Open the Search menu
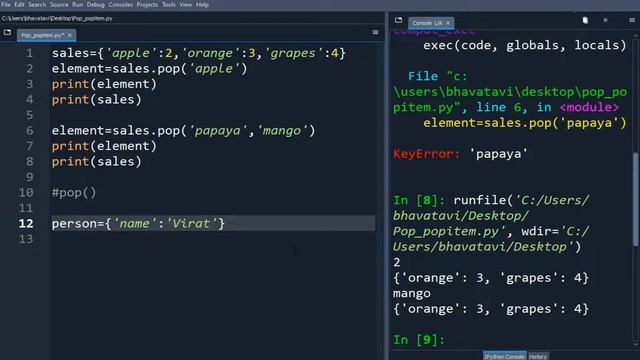This screenshot has width=640, height=360. coord(37,4)
